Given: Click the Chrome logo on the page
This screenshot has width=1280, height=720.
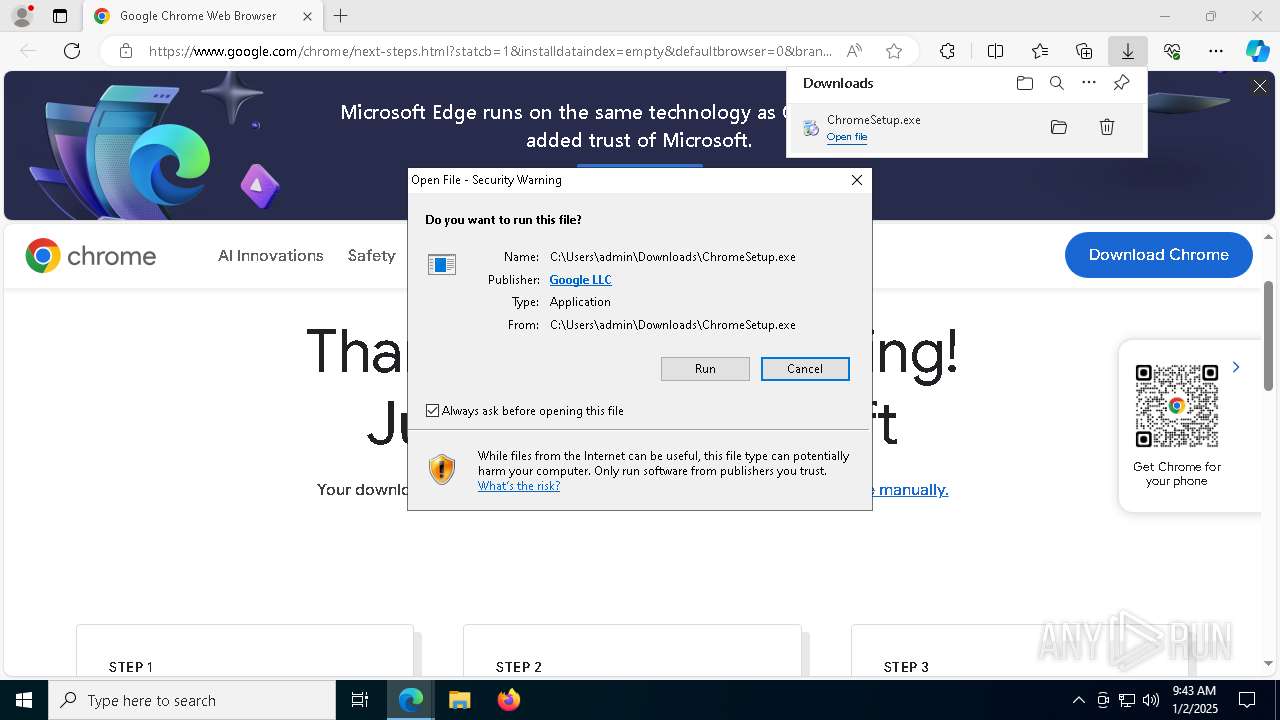Looking at the screenshot, I should click(91, 256).
